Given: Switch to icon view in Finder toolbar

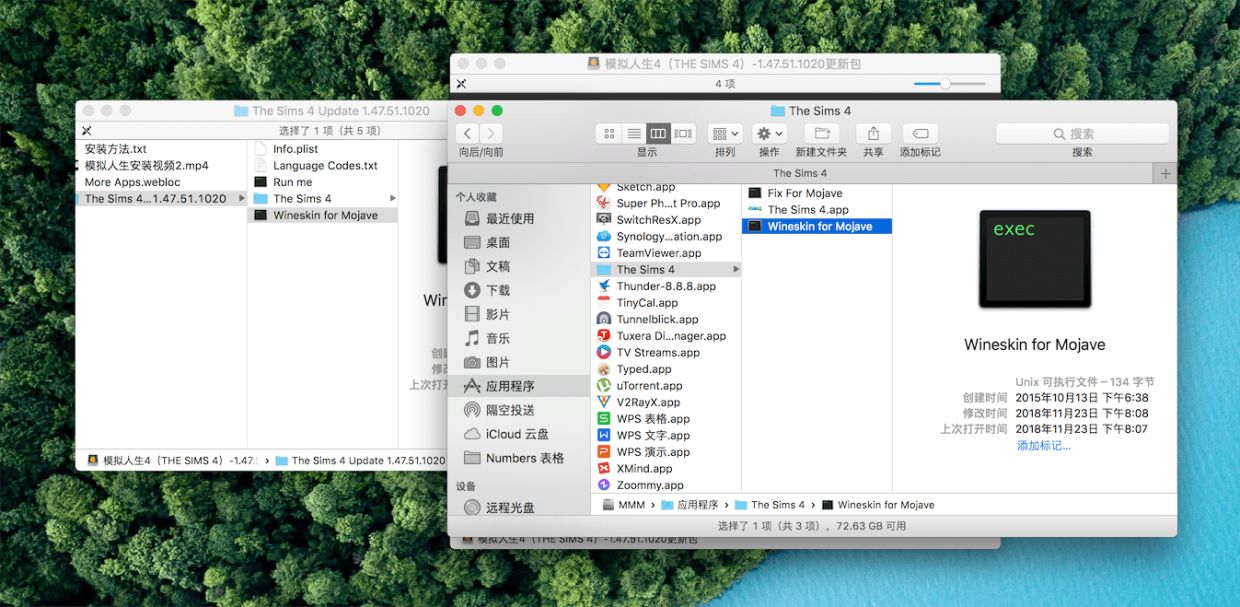Looking at the screenshot, I should [x=608, y=133].
